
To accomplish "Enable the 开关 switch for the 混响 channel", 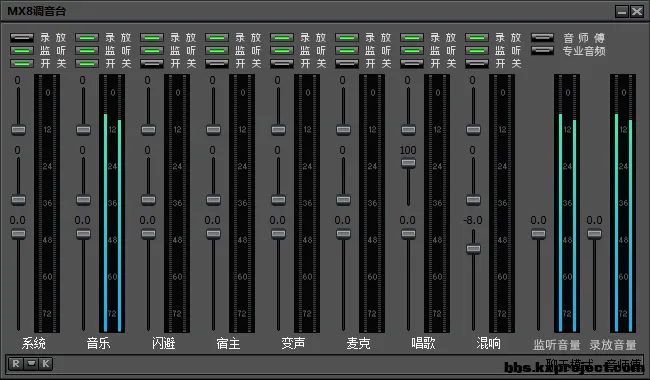I will 477,64.
